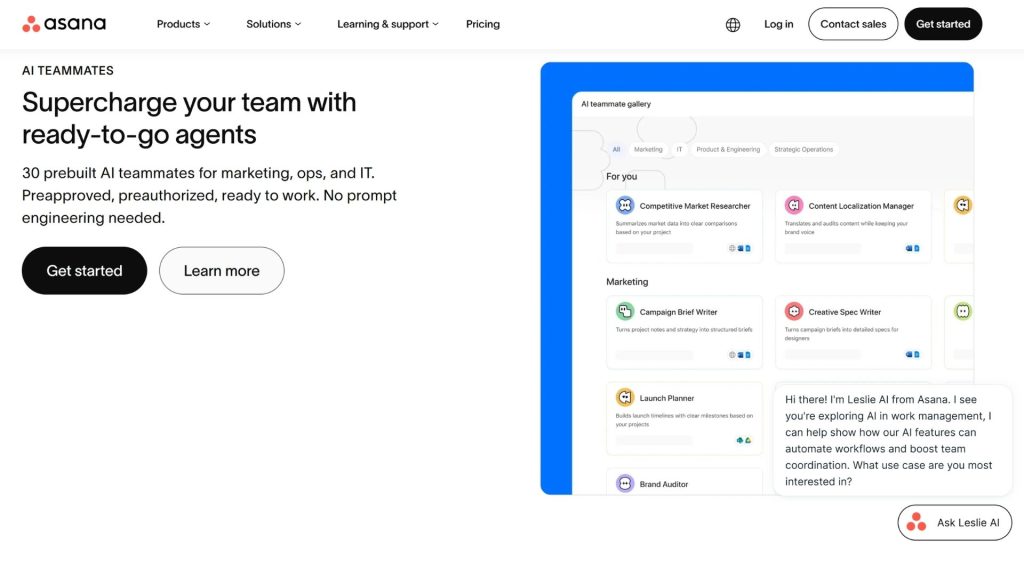Click the Creative Spec Writer card title
Viewport: 1024px width, 576px height.
tap(844, 312)
